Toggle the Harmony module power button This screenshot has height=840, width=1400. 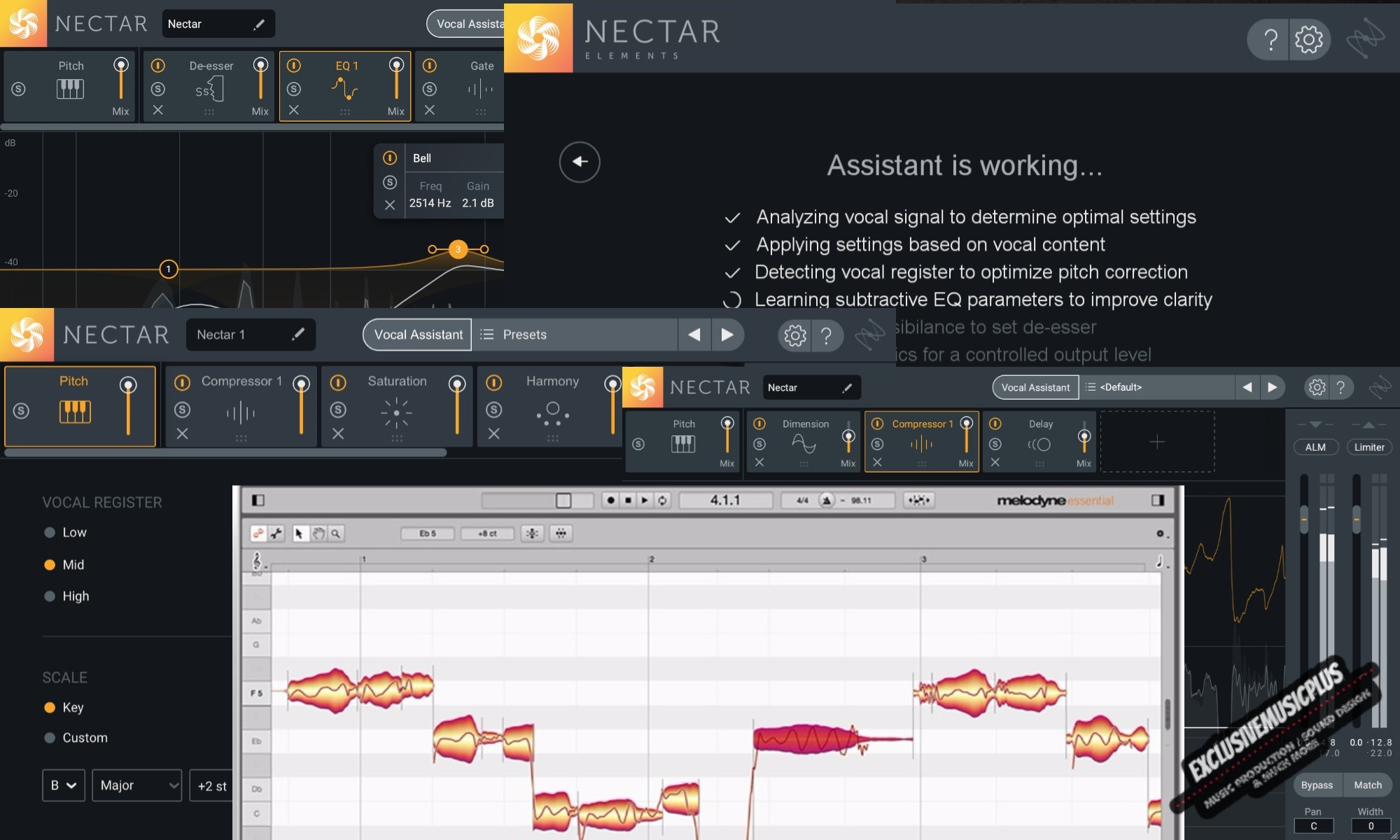(493, 383)
